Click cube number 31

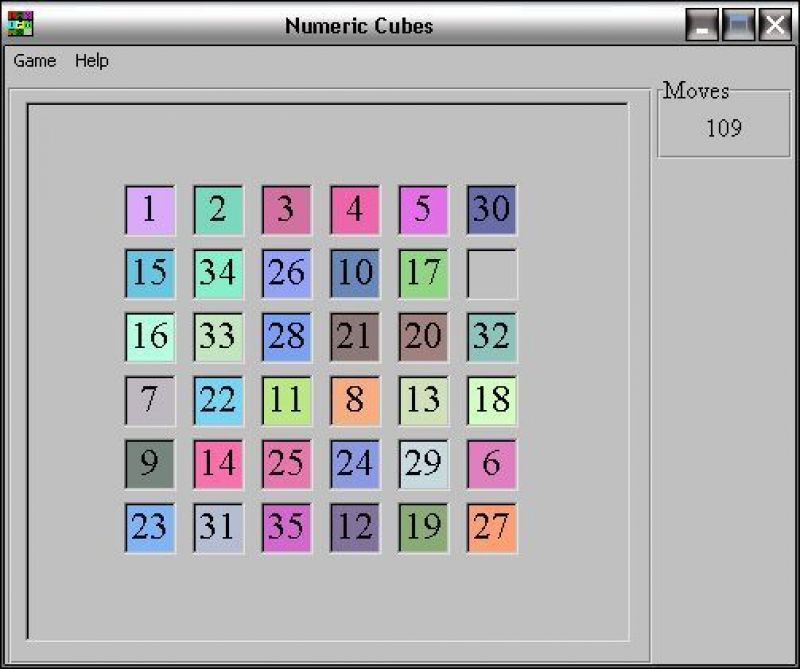click(x=218, y=529)
